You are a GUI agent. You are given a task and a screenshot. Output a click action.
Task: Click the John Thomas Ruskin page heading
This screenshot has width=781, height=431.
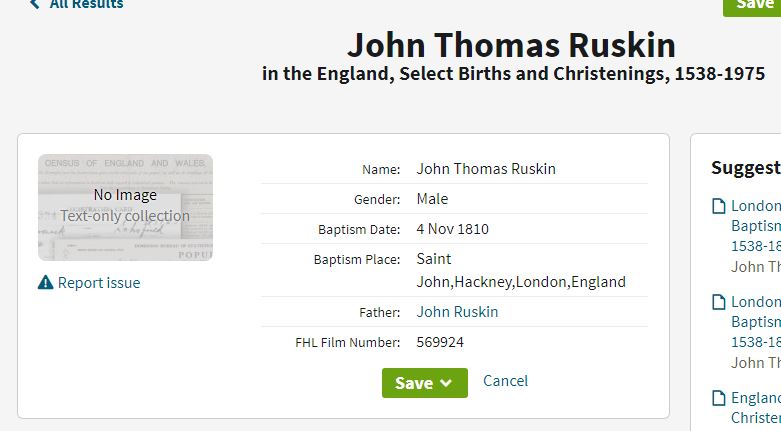tap(512, 45)
